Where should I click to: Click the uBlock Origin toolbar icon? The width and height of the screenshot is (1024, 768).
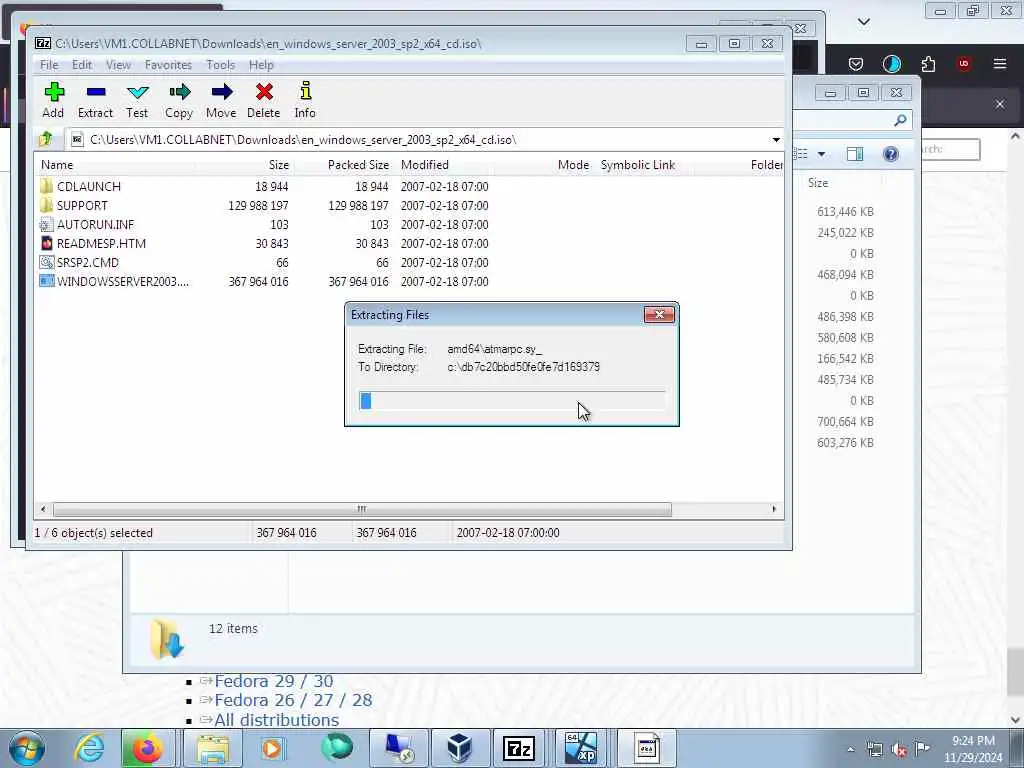coord(963,63)
